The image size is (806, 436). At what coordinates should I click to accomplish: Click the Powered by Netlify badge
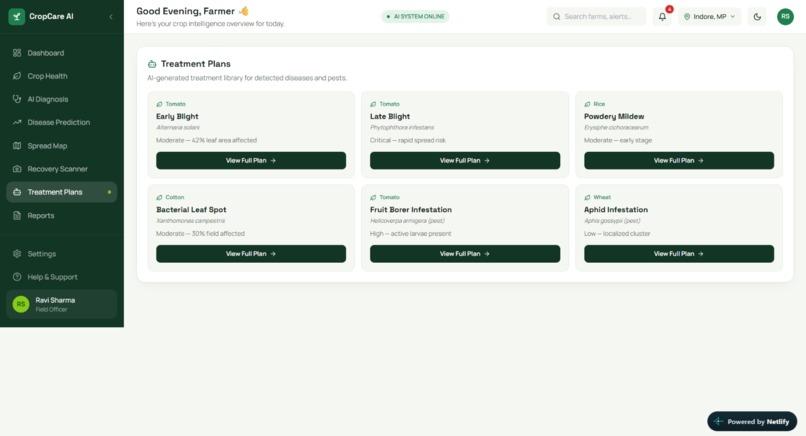point(752,421)
